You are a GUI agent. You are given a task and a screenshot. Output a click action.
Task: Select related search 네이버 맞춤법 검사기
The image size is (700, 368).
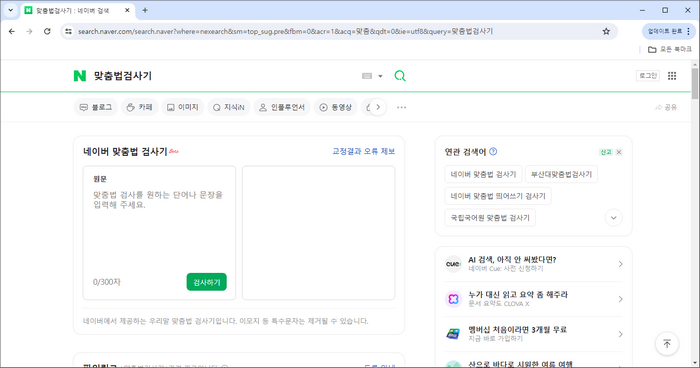(483, 174)
